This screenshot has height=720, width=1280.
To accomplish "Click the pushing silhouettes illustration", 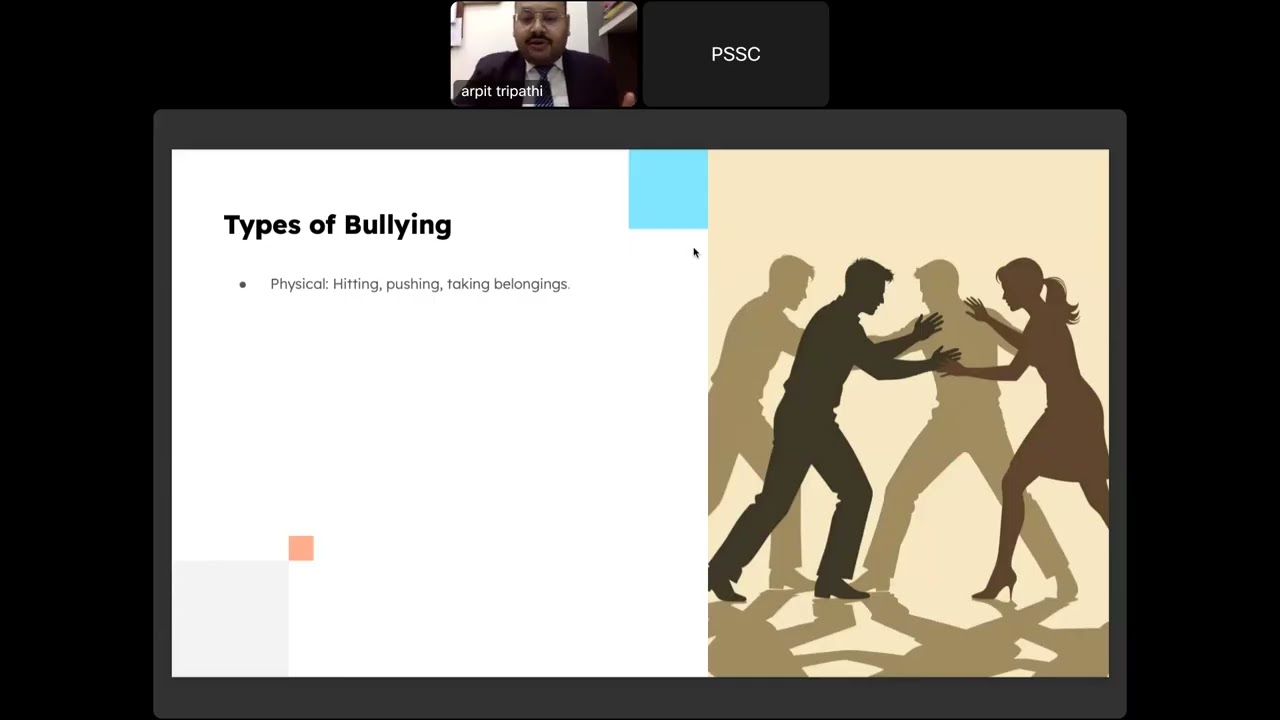I will (908, 413).
